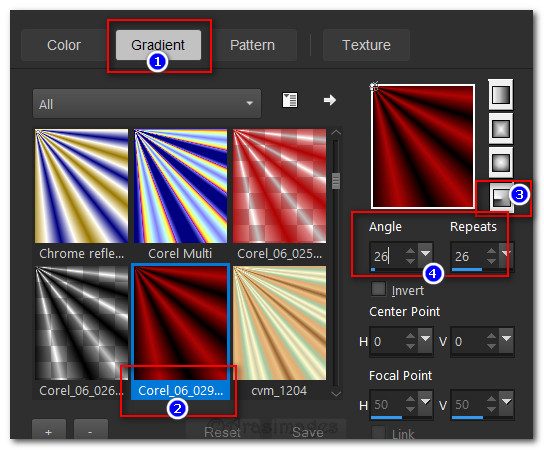Increase Focal Point V with up arrow
544x450 pixels.
click(x=491, y=399)
